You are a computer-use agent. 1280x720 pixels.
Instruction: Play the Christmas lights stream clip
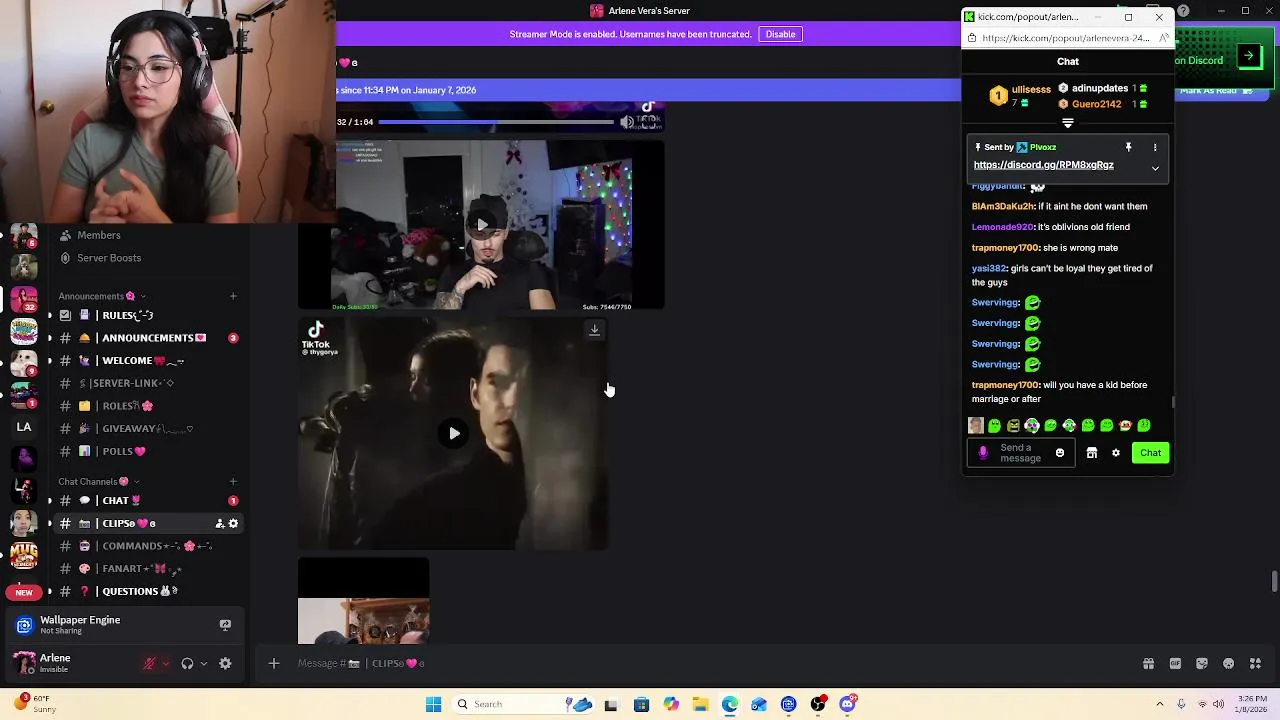(x=482, y=225)
